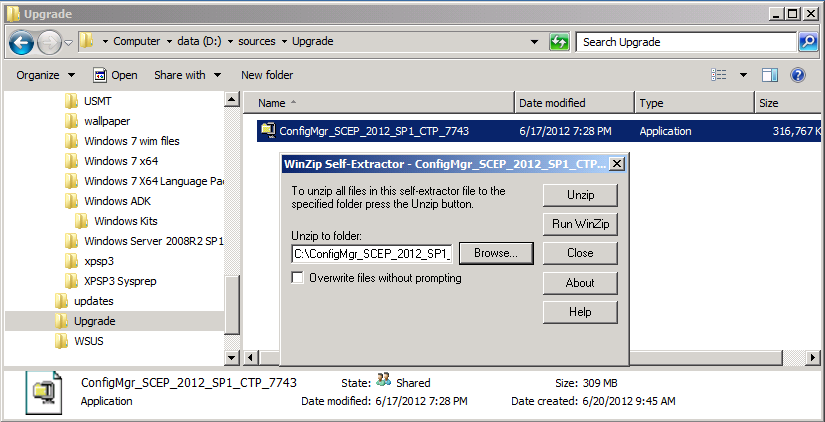Click the Change your view icon

coord(719,75)
